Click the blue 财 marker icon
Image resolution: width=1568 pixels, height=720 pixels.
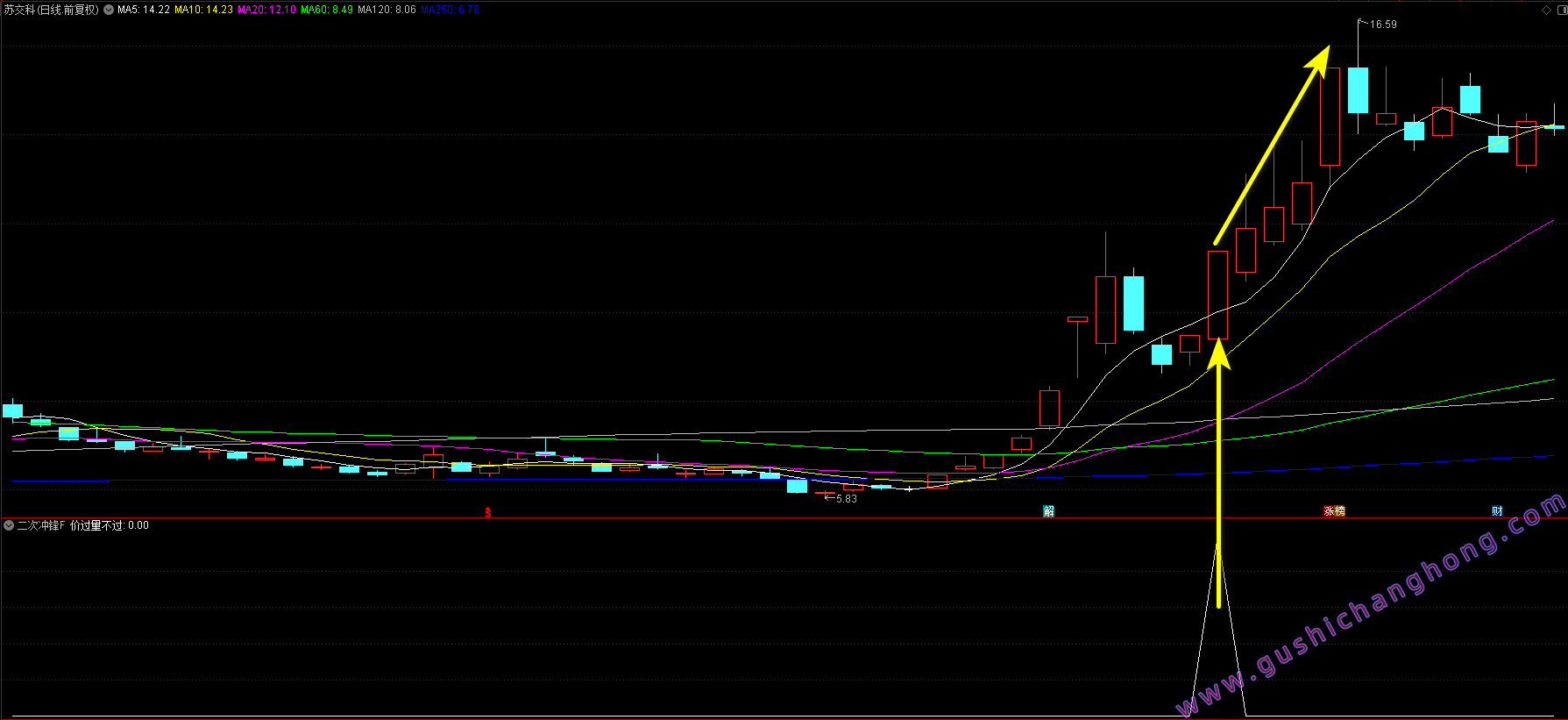[1497, 511]
